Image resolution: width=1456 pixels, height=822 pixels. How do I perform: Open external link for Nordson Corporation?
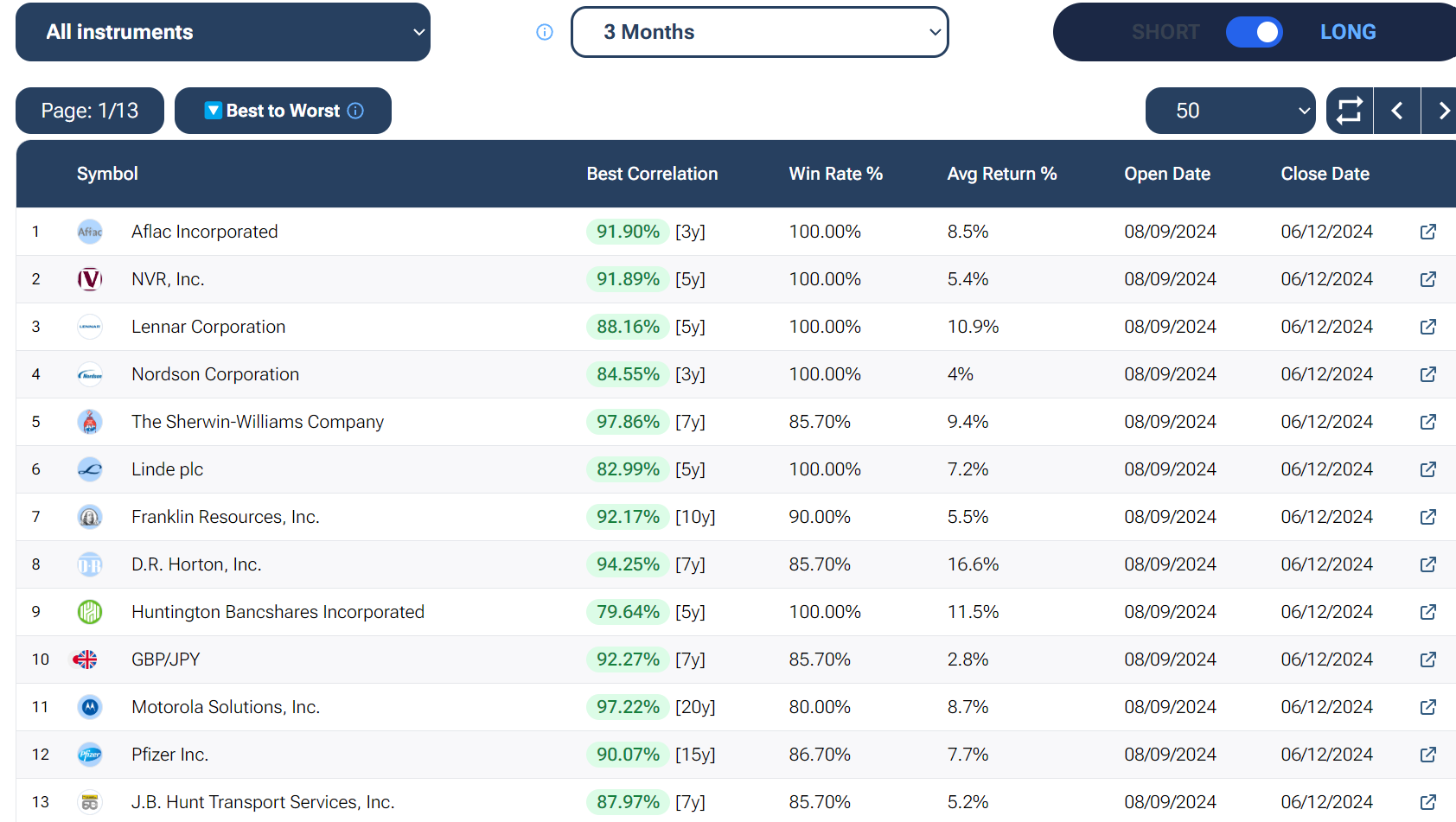[1428, 374]
